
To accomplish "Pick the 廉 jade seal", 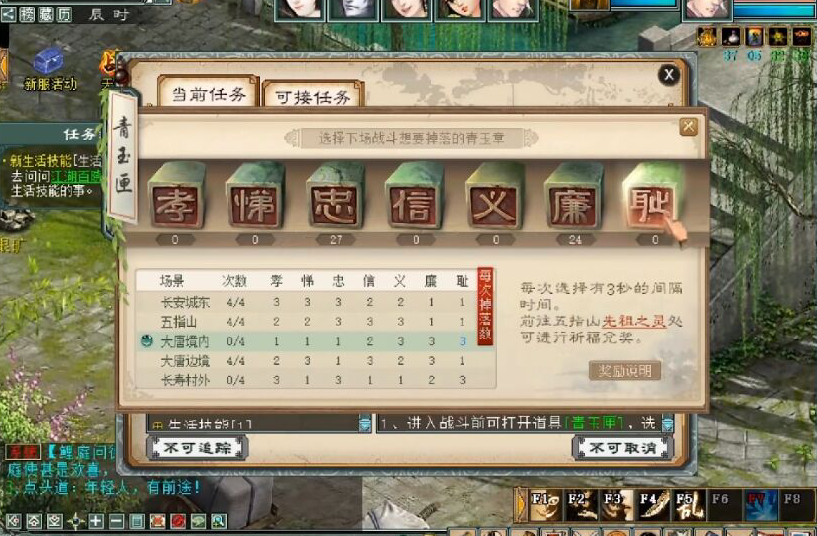I will point(573,195).
